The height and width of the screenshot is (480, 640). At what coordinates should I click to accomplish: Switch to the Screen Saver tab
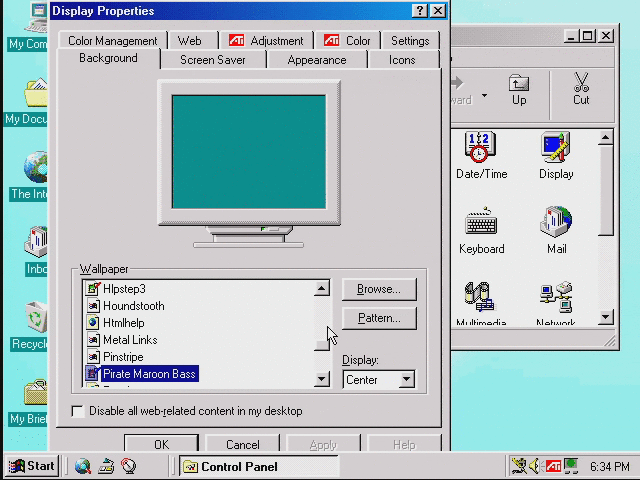213,60
